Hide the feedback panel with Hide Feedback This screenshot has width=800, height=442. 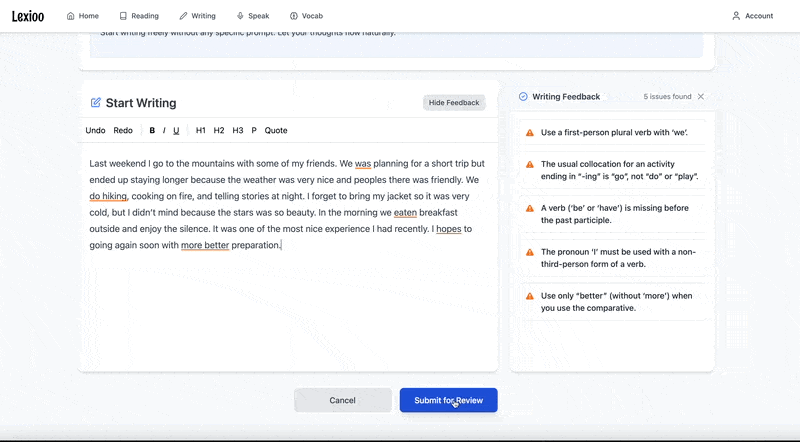[x=454, y=103]
